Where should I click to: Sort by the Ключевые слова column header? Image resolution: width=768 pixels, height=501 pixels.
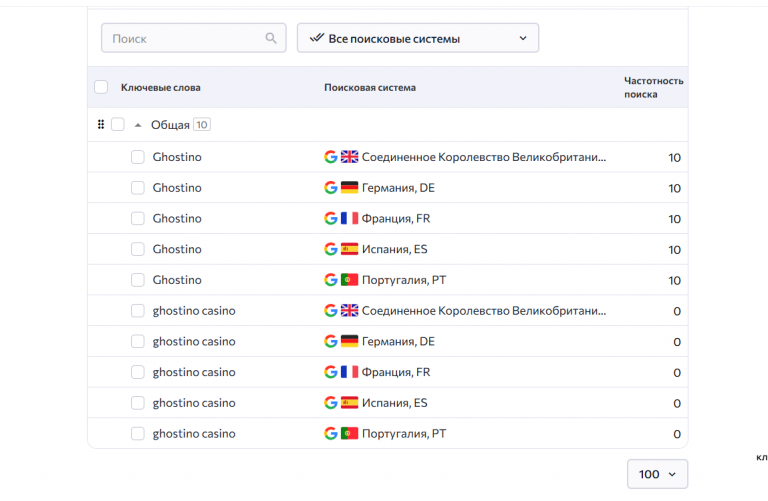click(x=160, y=88)
